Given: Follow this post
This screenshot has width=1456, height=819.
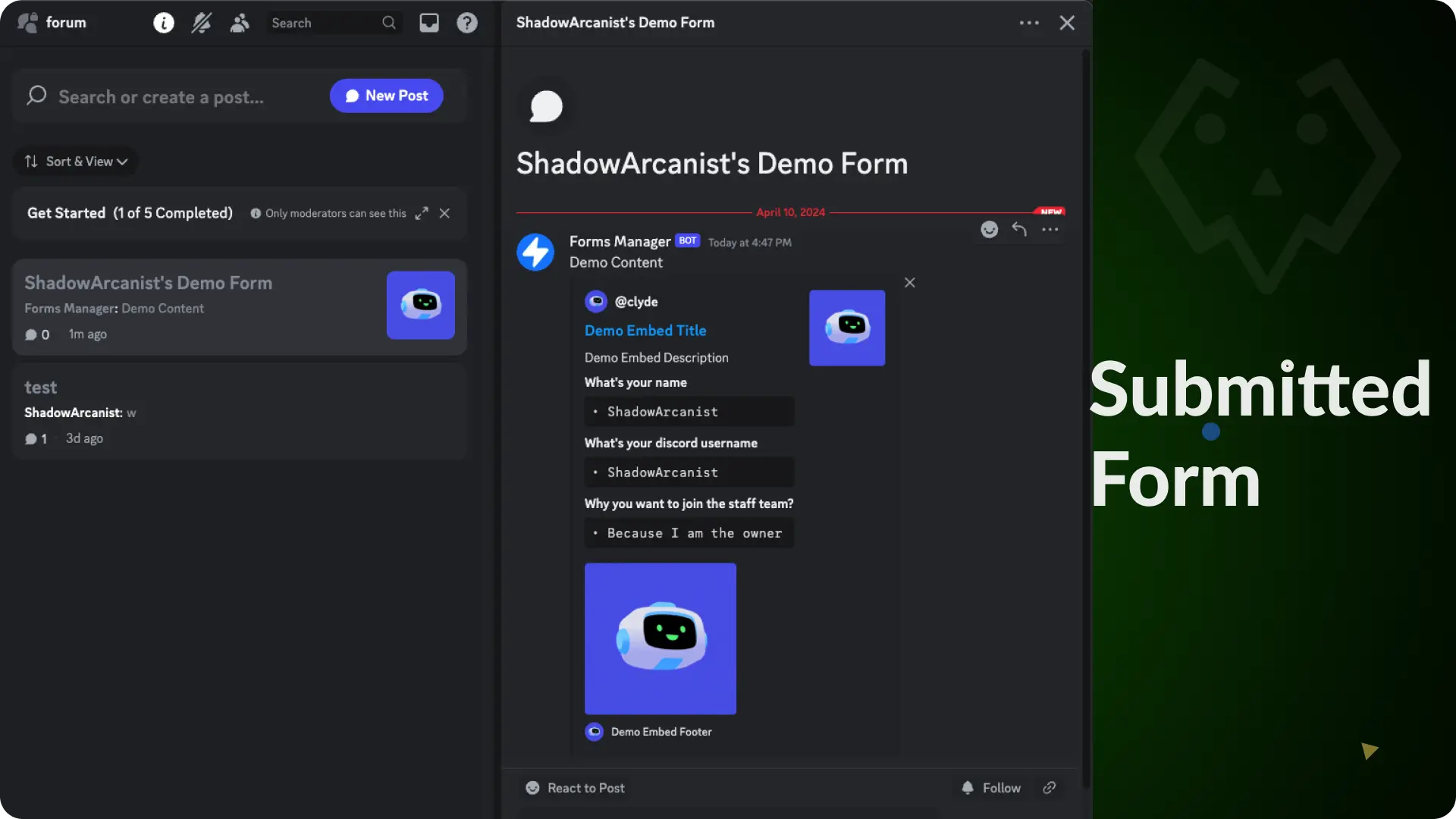Looking at the screenshot, I should pos(990,788).
